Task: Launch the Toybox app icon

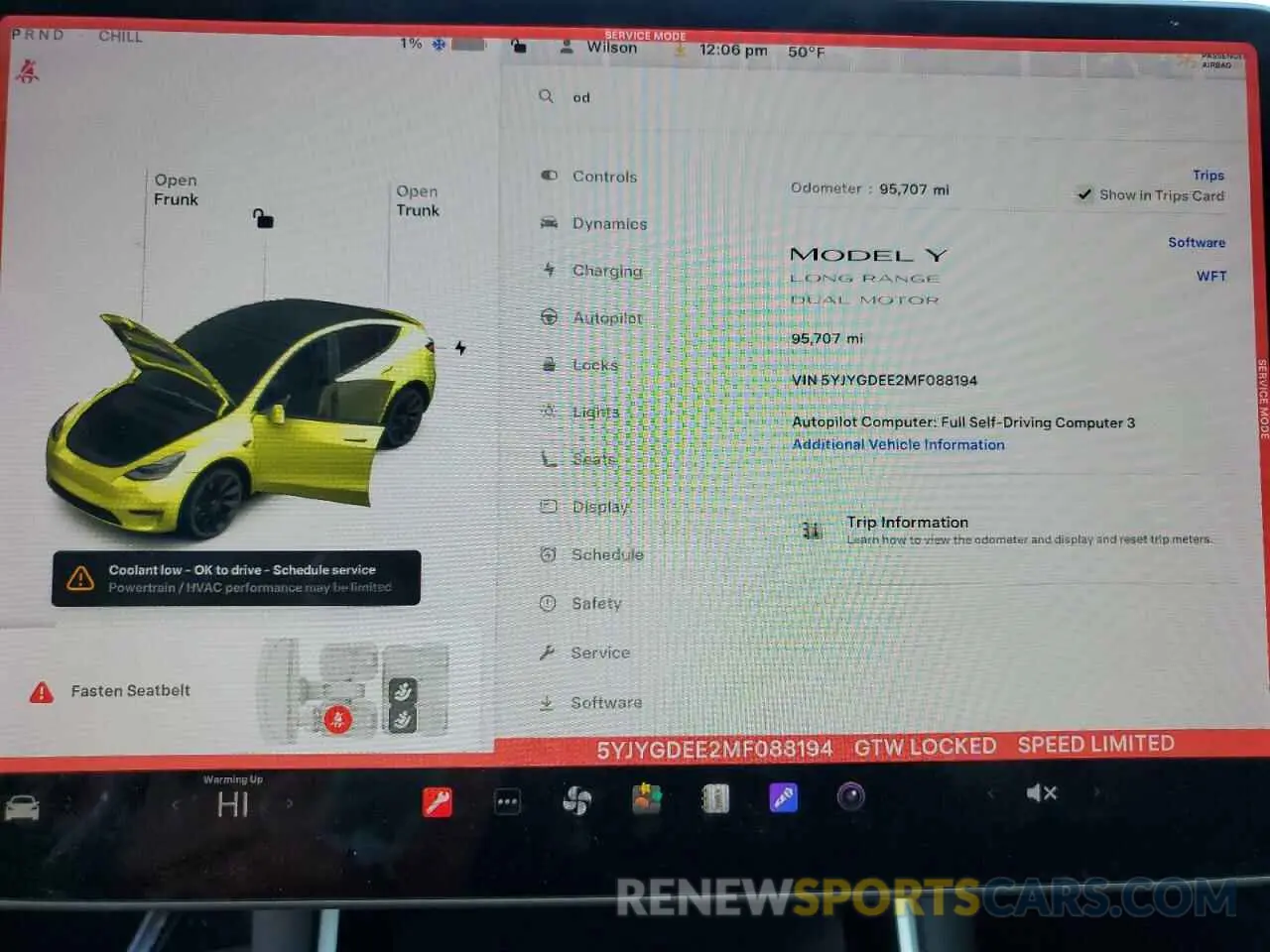Action: (647, 798)
